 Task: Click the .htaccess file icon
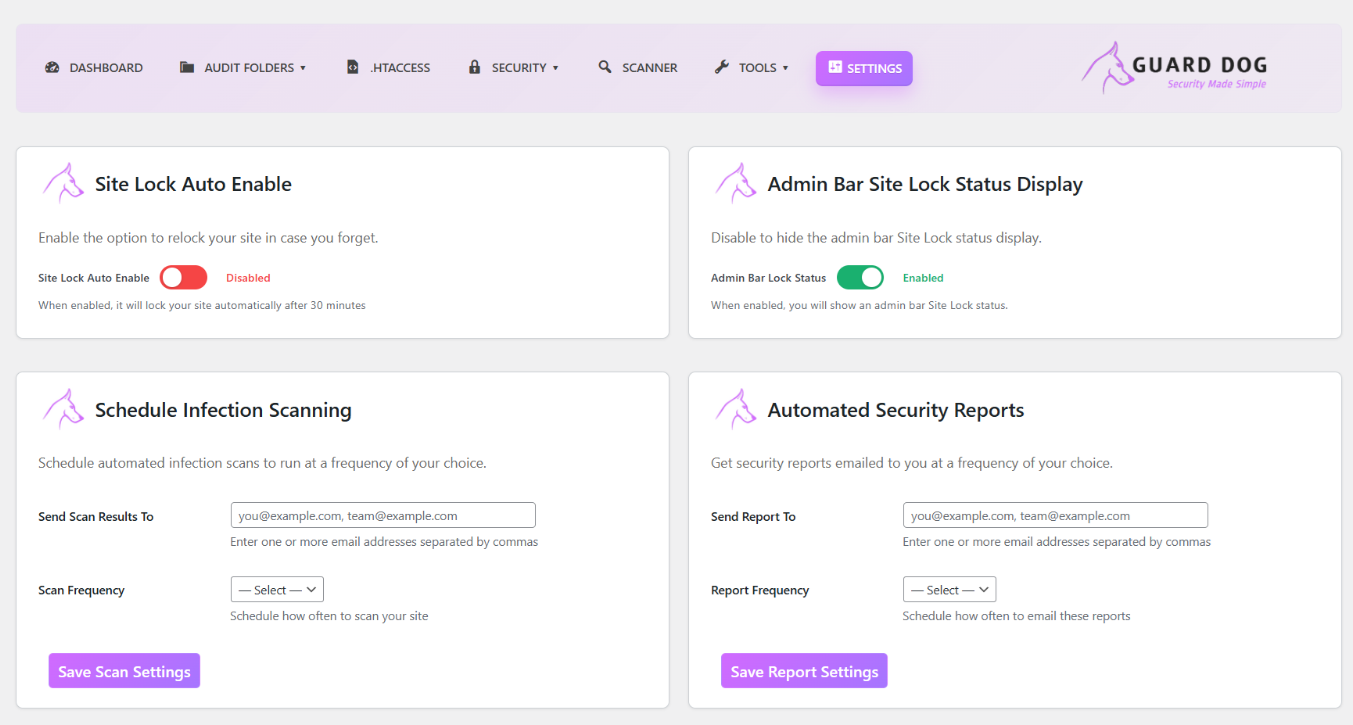352,68
